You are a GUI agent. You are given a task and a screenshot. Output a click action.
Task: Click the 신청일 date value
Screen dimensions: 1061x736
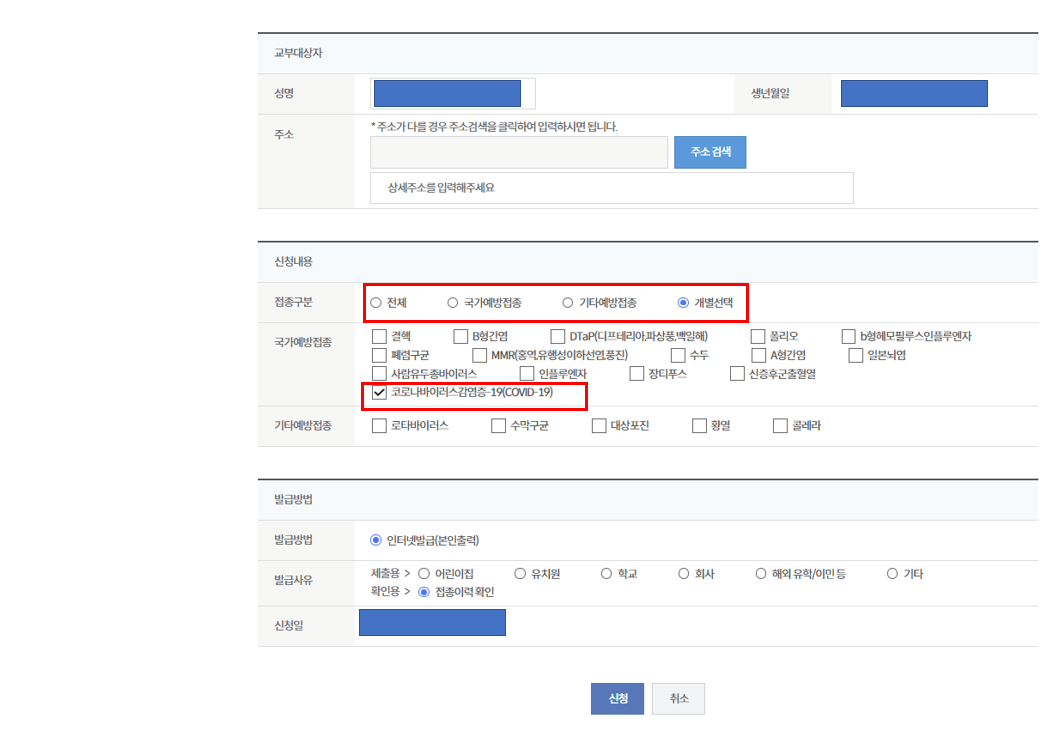[x=432, y=622]
